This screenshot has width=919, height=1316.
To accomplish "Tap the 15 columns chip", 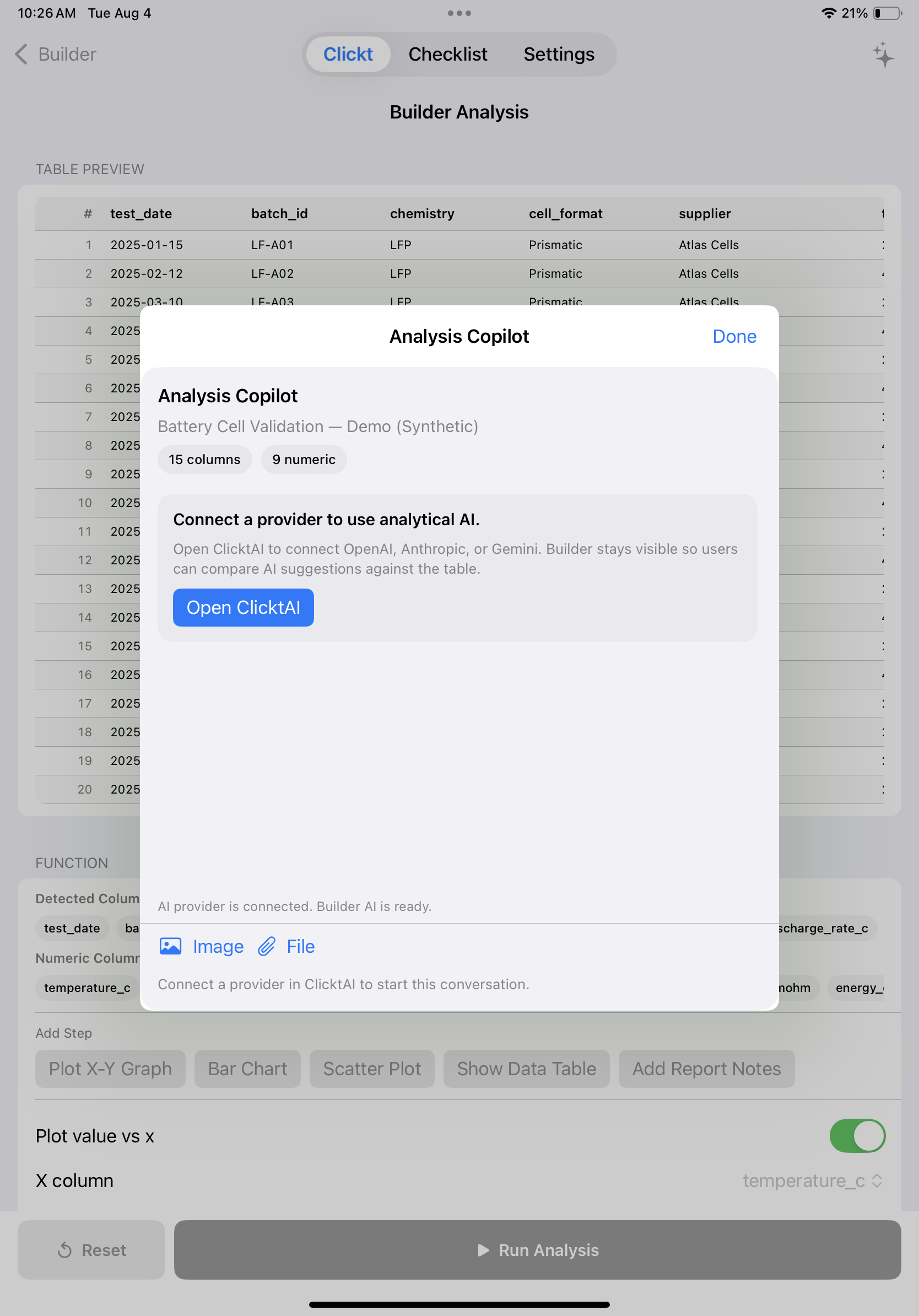I will [204, 460].
